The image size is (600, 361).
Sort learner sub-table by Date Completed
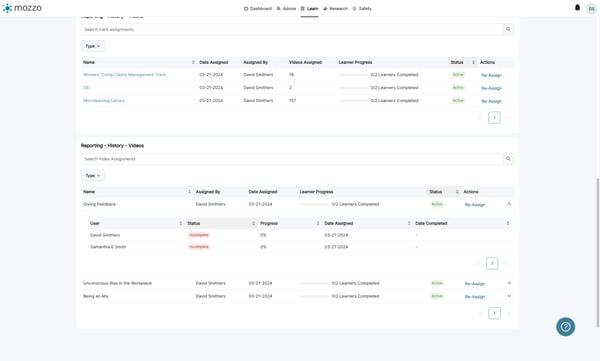(x=508, y=223)
